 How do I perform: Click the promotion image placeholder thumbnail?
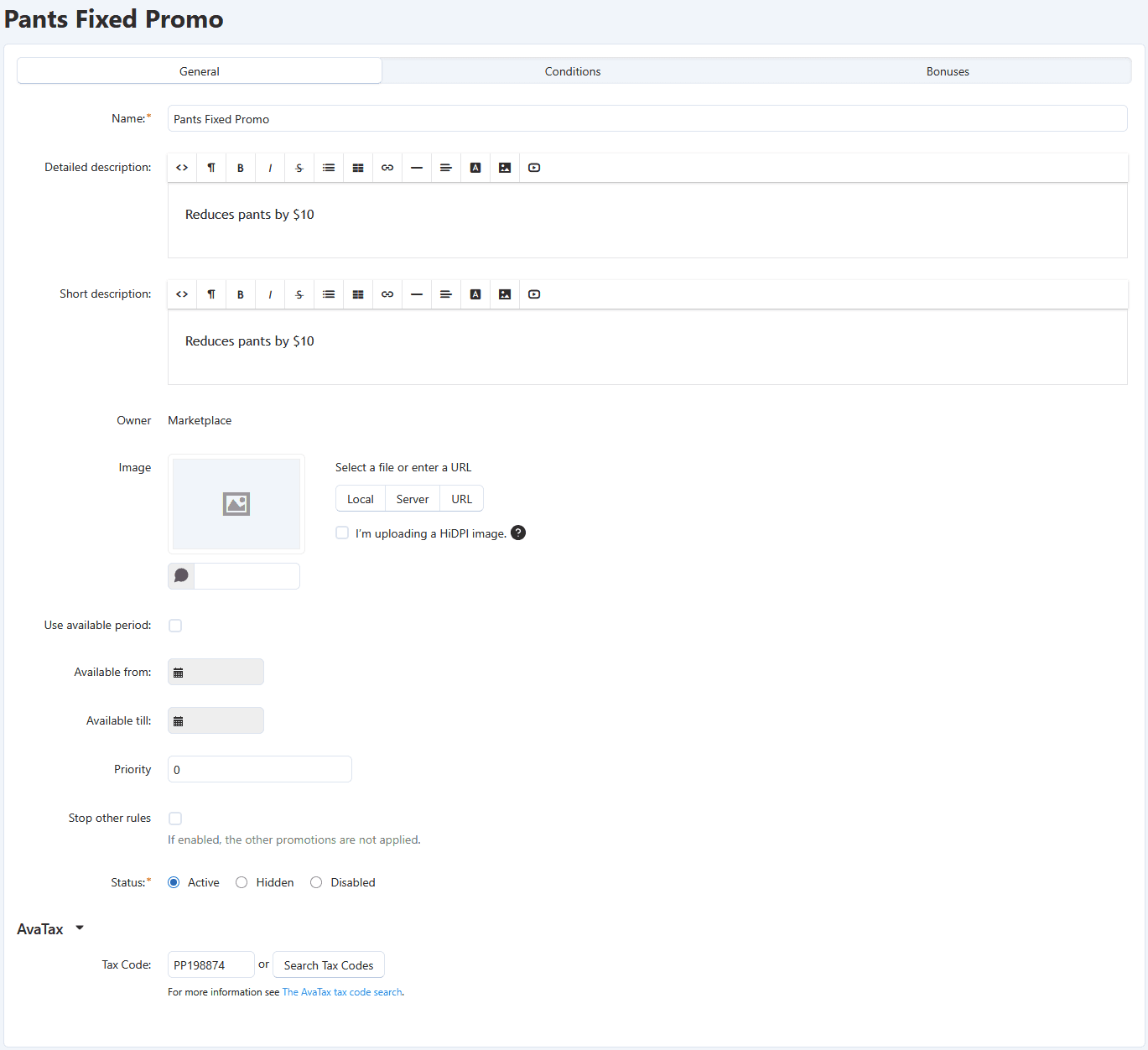pyautogui.click(x=236, y=504)
